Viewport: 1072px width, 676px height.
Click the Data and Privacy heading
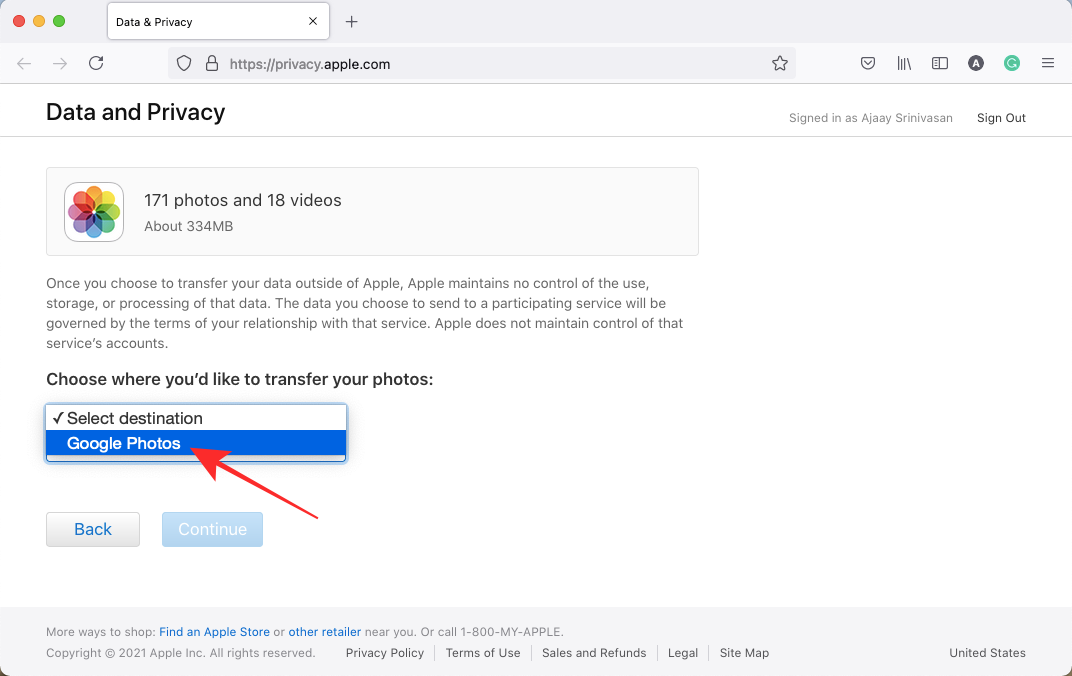[x=135, y=112]
